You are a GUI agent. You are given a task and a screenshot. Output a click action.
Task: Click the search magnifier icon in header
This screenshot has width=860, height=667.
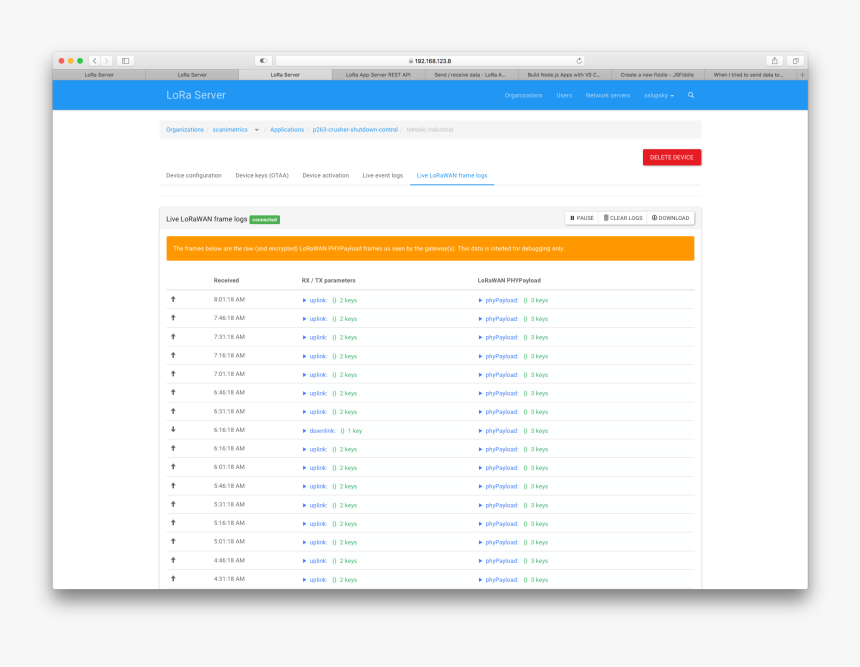click(x=691, y=96)
